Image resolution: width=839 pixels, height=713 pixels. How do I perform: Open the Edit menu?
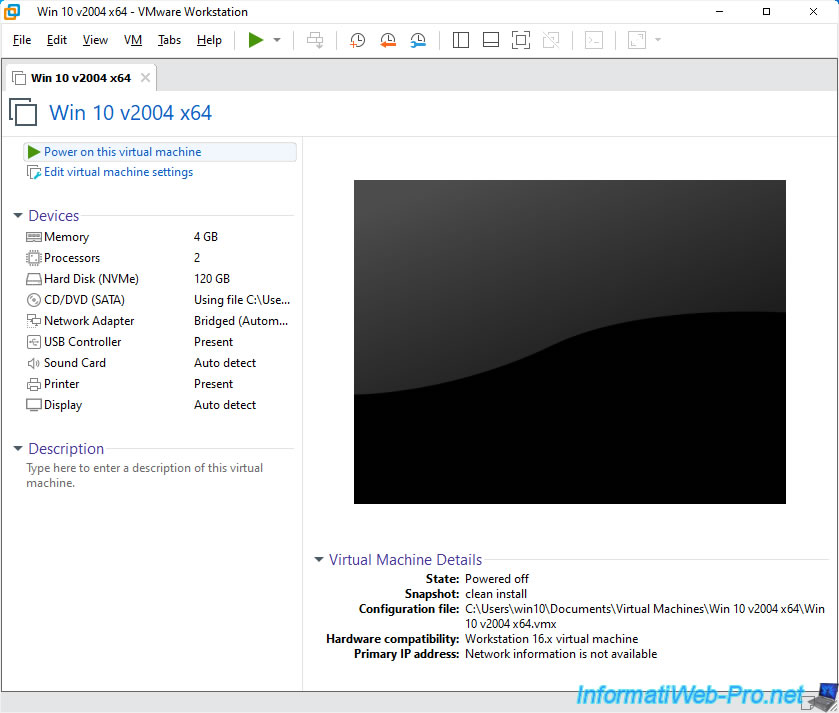tap(57, 40)
